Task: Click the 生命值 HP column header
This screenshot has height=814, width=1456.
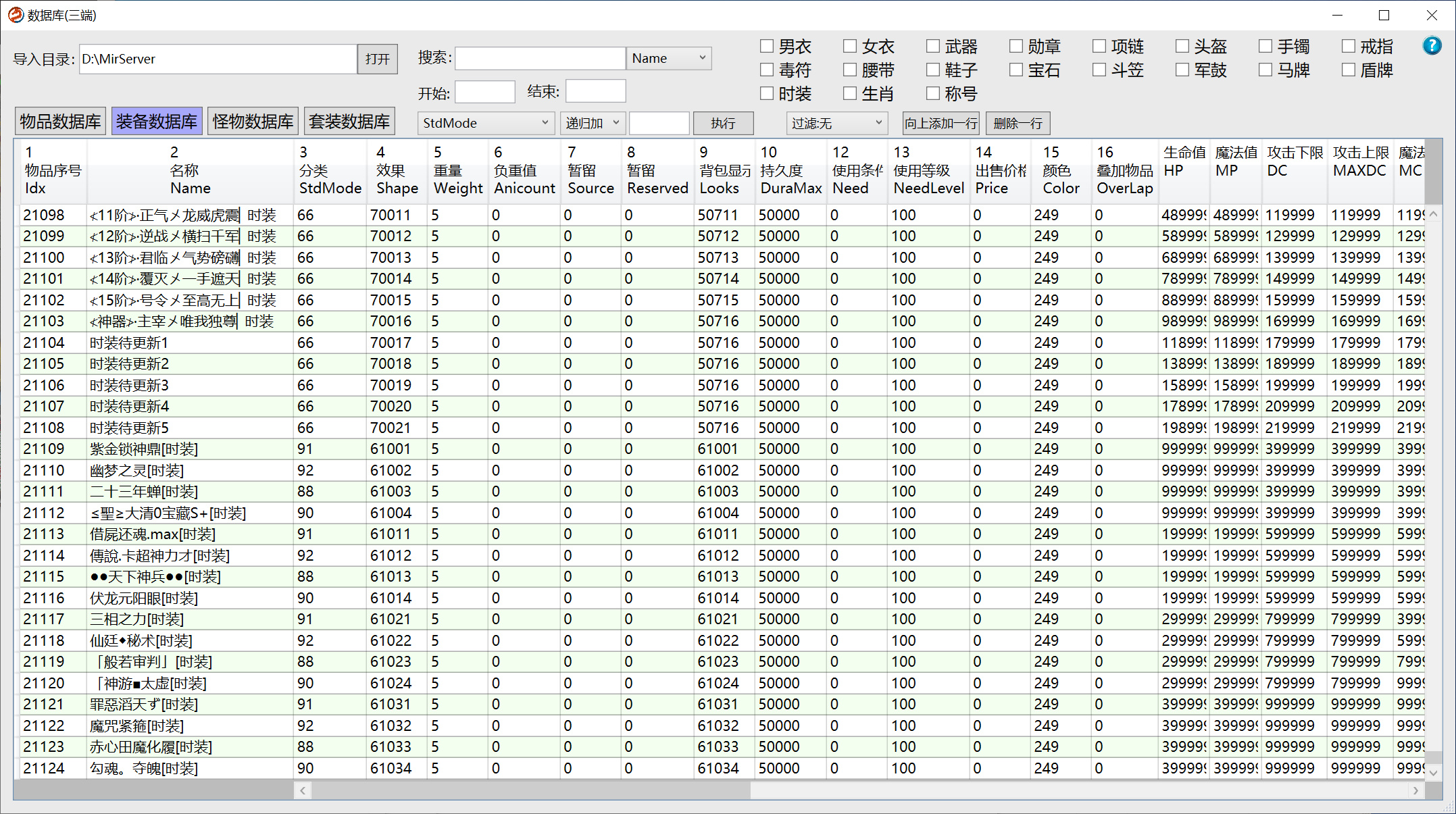Action: (1184, 170)
